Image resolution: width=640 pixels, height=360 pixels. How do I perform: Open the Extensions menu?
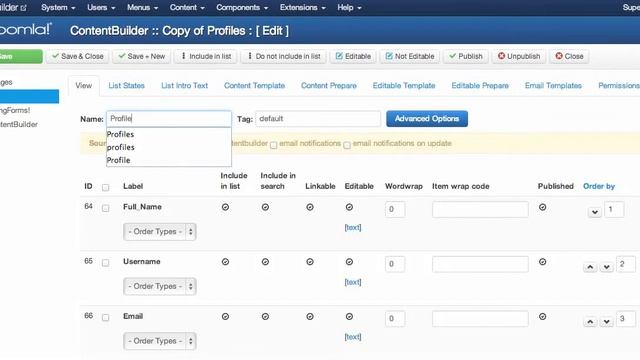302,8
